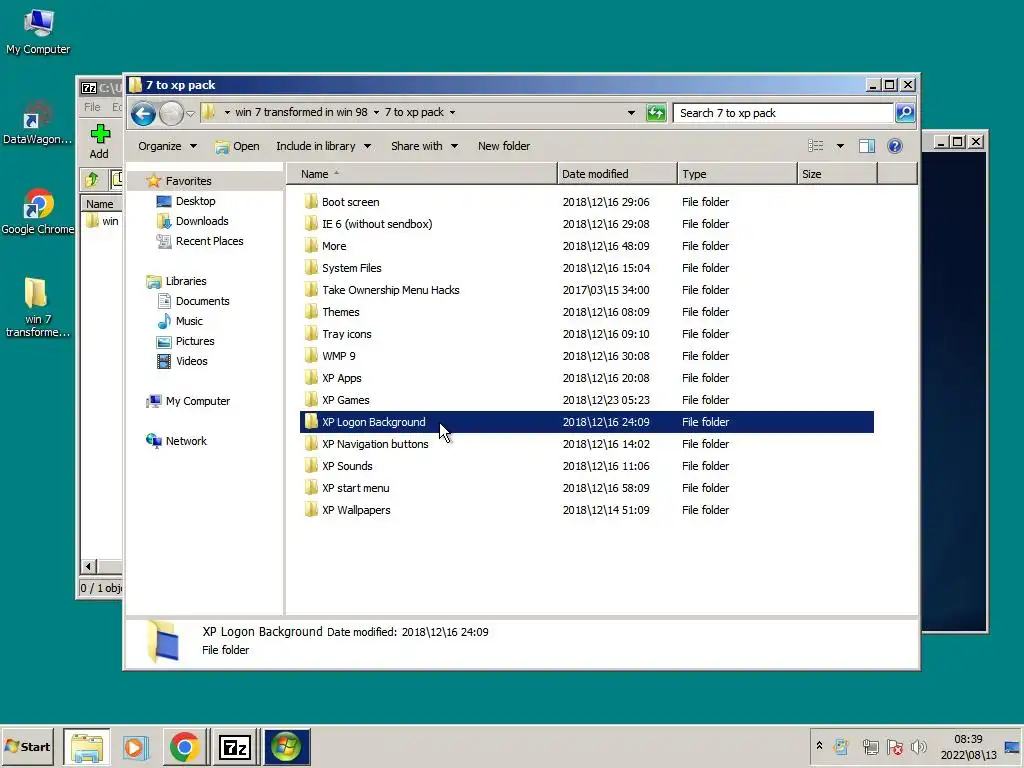Click the Back navigation arrow
Screen dimensions: 1024x768
pyautogui.click(x=143, y=114)
